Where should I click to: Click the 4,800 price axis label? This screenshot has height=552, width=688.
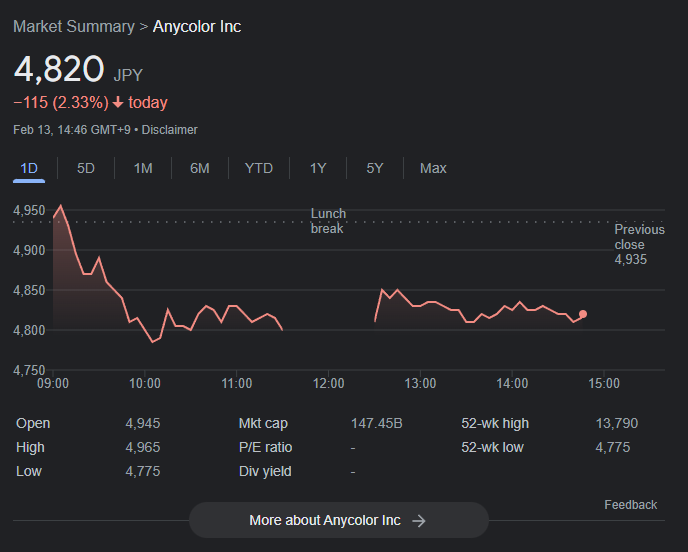tap(29, 330)
